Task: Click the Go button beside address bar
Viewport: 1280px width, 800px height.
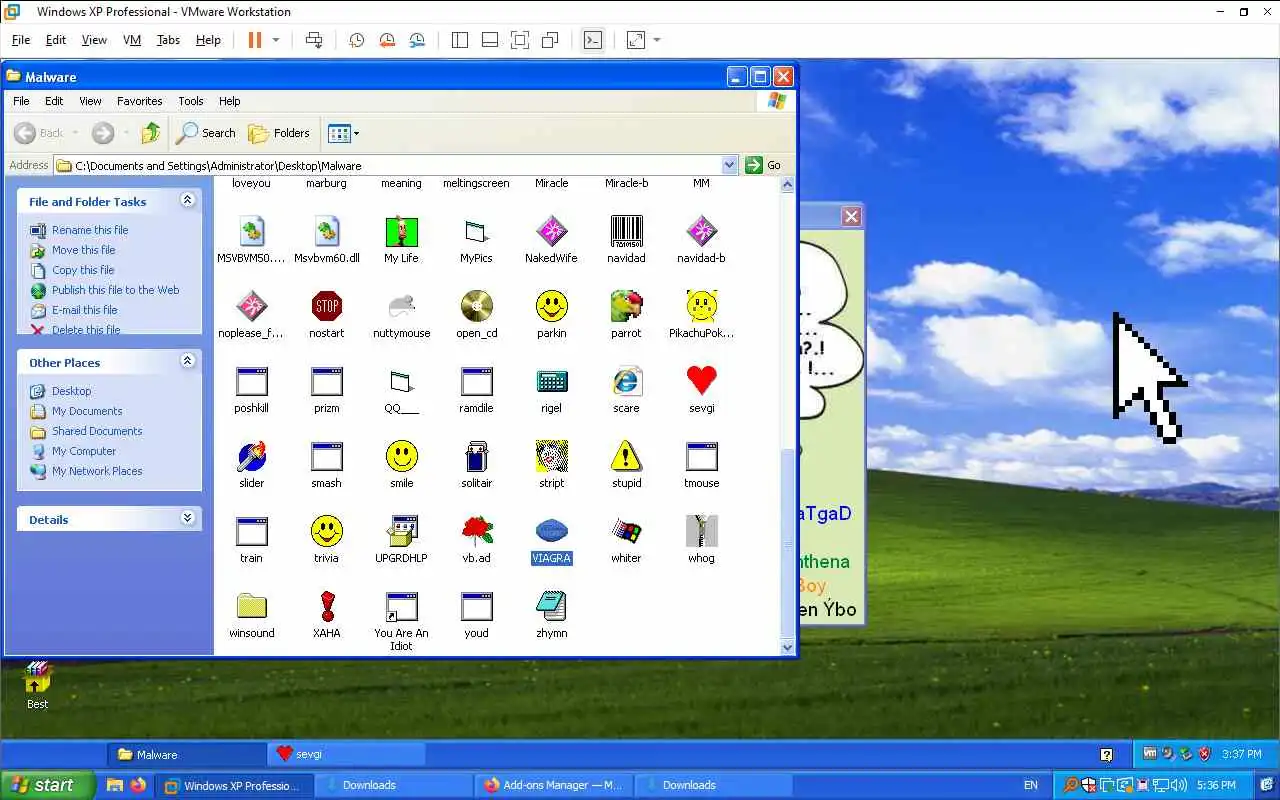Action: pyautogui.click(x=763, y=165)
